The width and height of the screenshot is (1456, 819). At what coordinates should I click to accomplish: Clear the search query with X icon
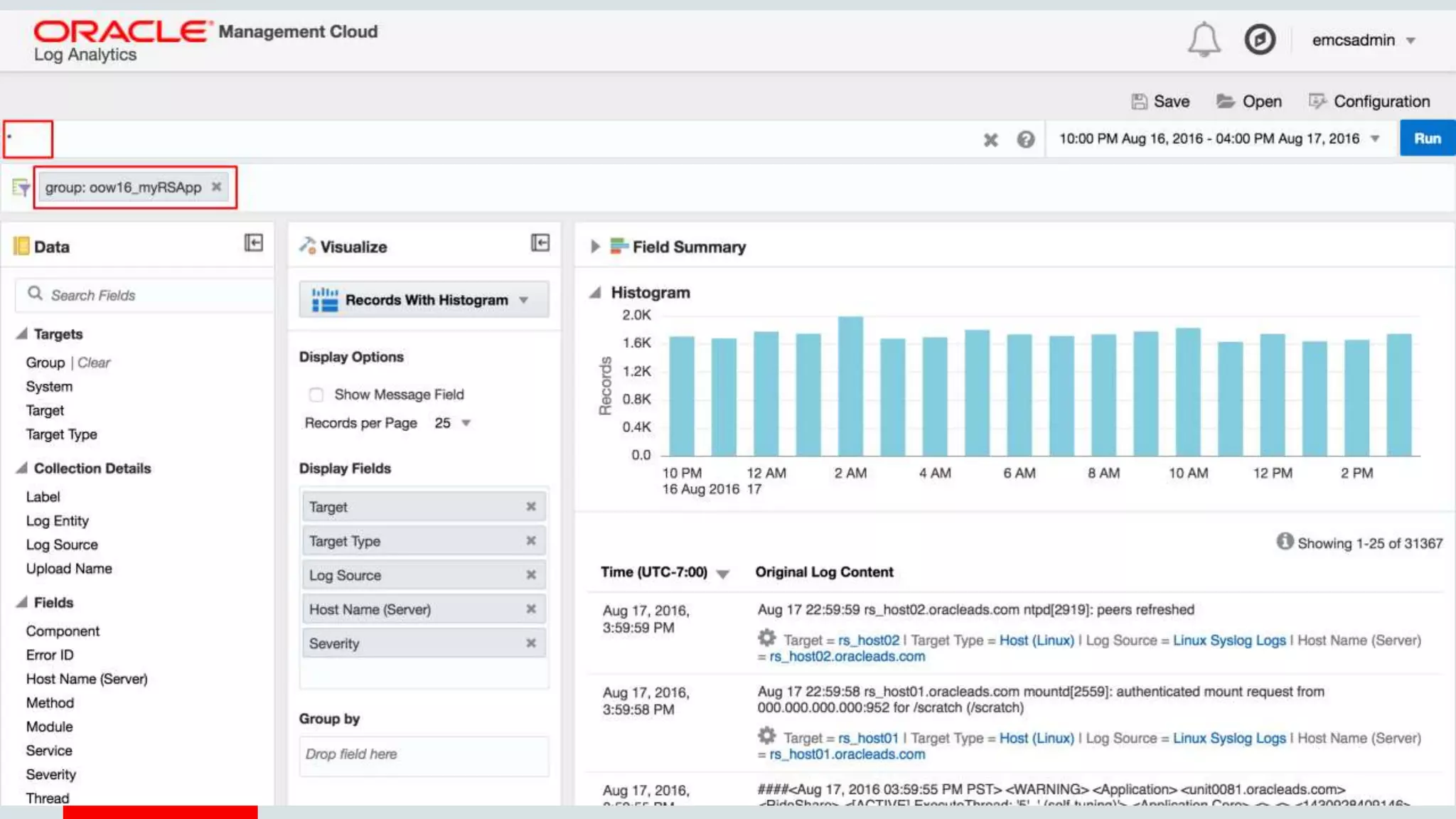[x=990, y=140]
